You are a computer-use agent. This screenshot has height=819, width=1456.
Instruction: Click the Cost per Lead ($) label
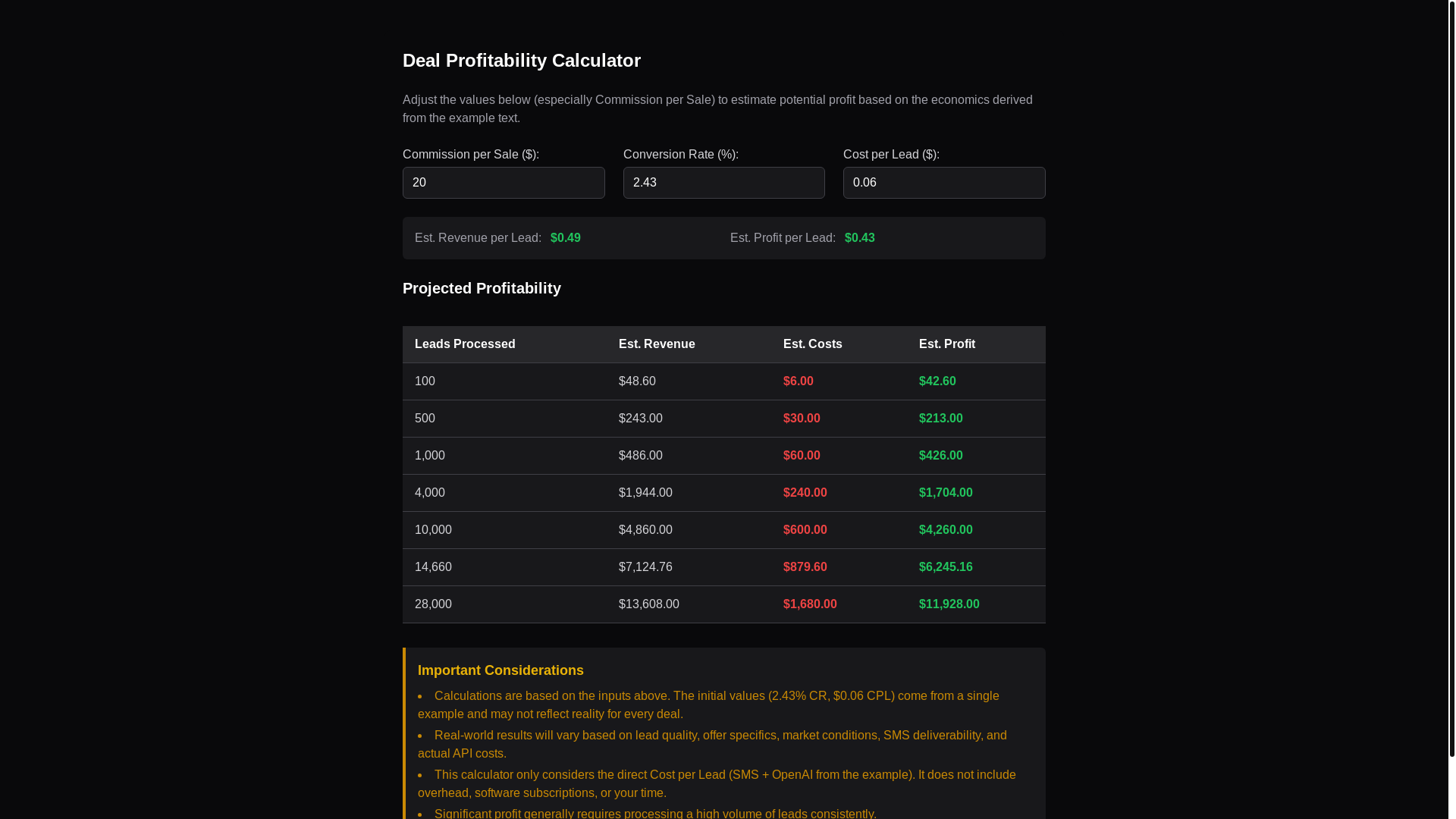click(x=891, y=155)
